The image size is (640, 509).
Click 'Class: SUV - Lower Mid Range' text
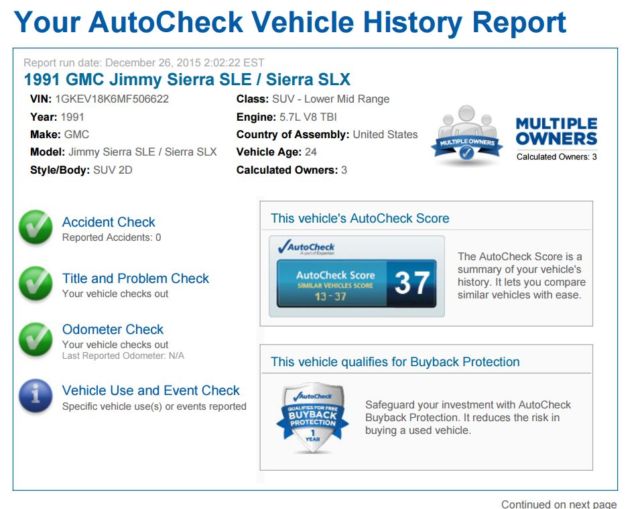coord(313,99)
